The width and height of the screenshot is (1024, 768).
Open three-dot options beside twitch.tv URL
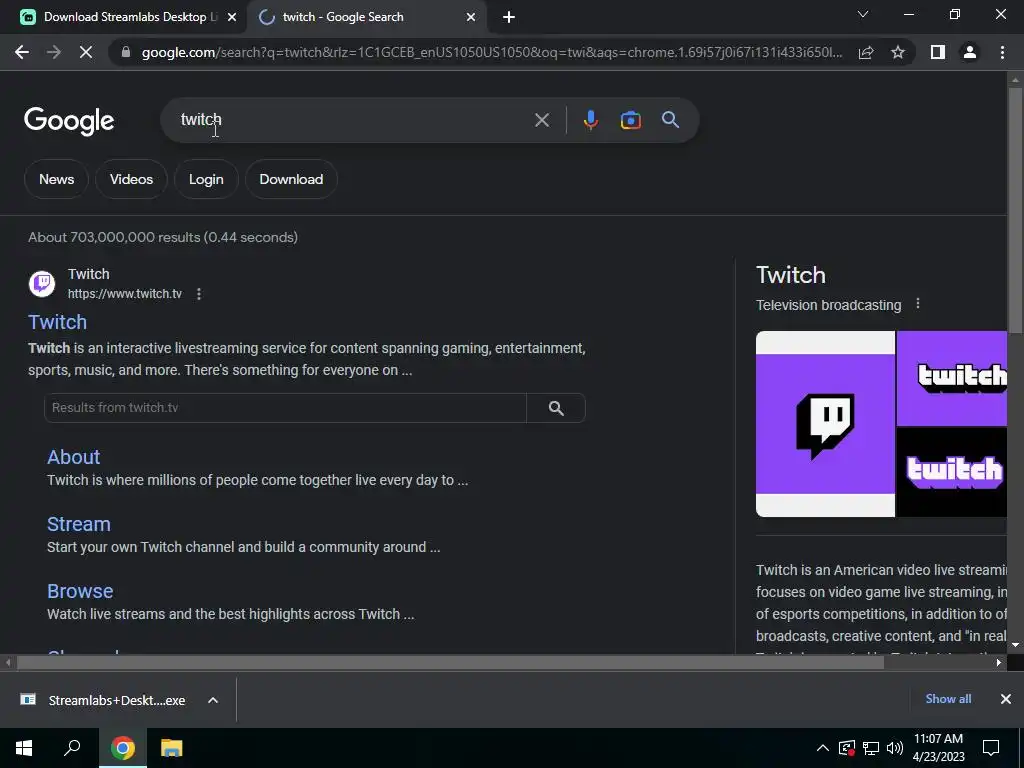199,294
